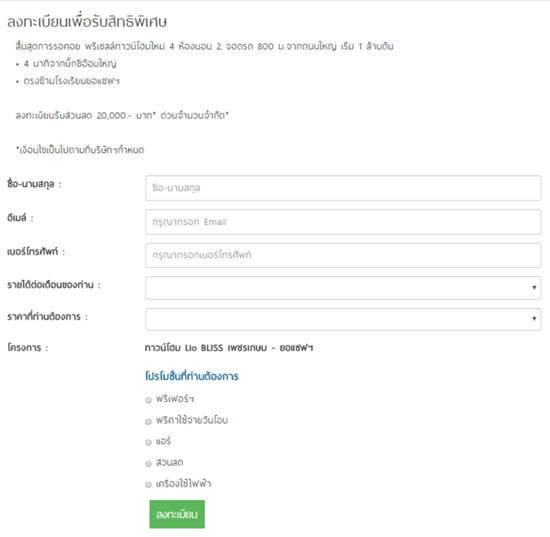The width and height of the screenshot is (550, 537).
Task: Click the ลงทะเบียนเพื่อรับสิทธิพิเศษ page heading
Action: (x=87, y=22)
